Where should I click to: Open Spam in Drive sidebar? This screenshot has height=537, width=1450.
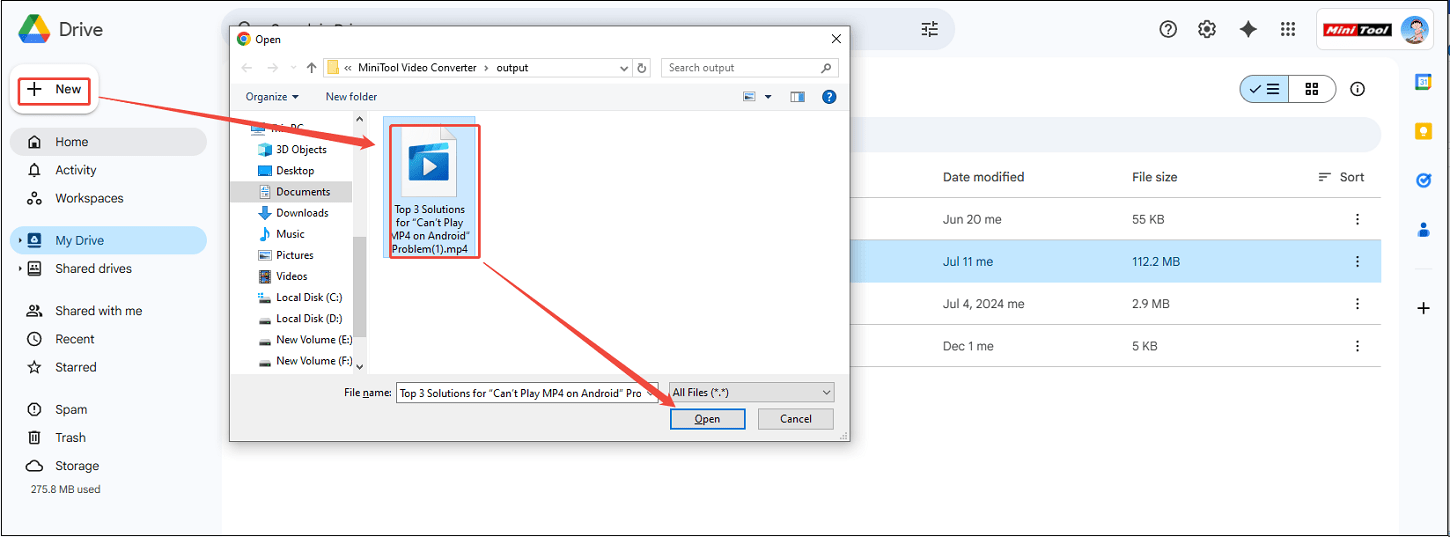[108, 409]
